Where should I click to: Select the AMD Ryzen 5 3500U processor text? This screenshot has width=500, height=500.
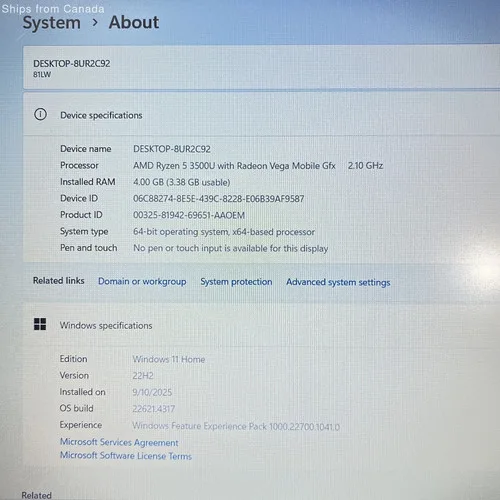click(x=234, y=166)
